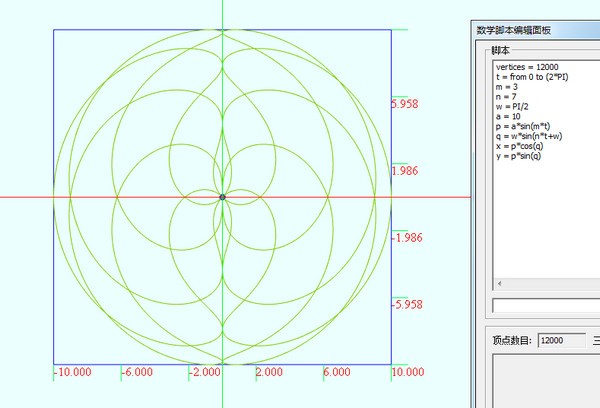
Task: Click the empty lower text area in panel
Action: (545, 382)
